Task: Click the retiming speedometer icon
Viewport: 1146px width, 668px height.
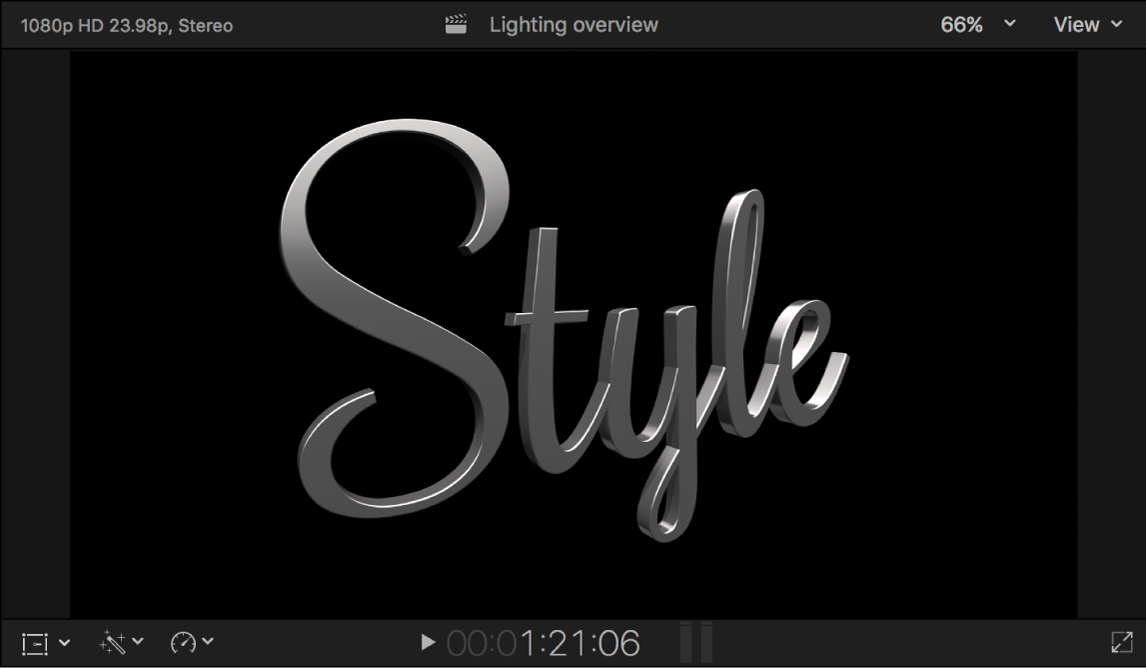Action: click(x=184, y=643)
